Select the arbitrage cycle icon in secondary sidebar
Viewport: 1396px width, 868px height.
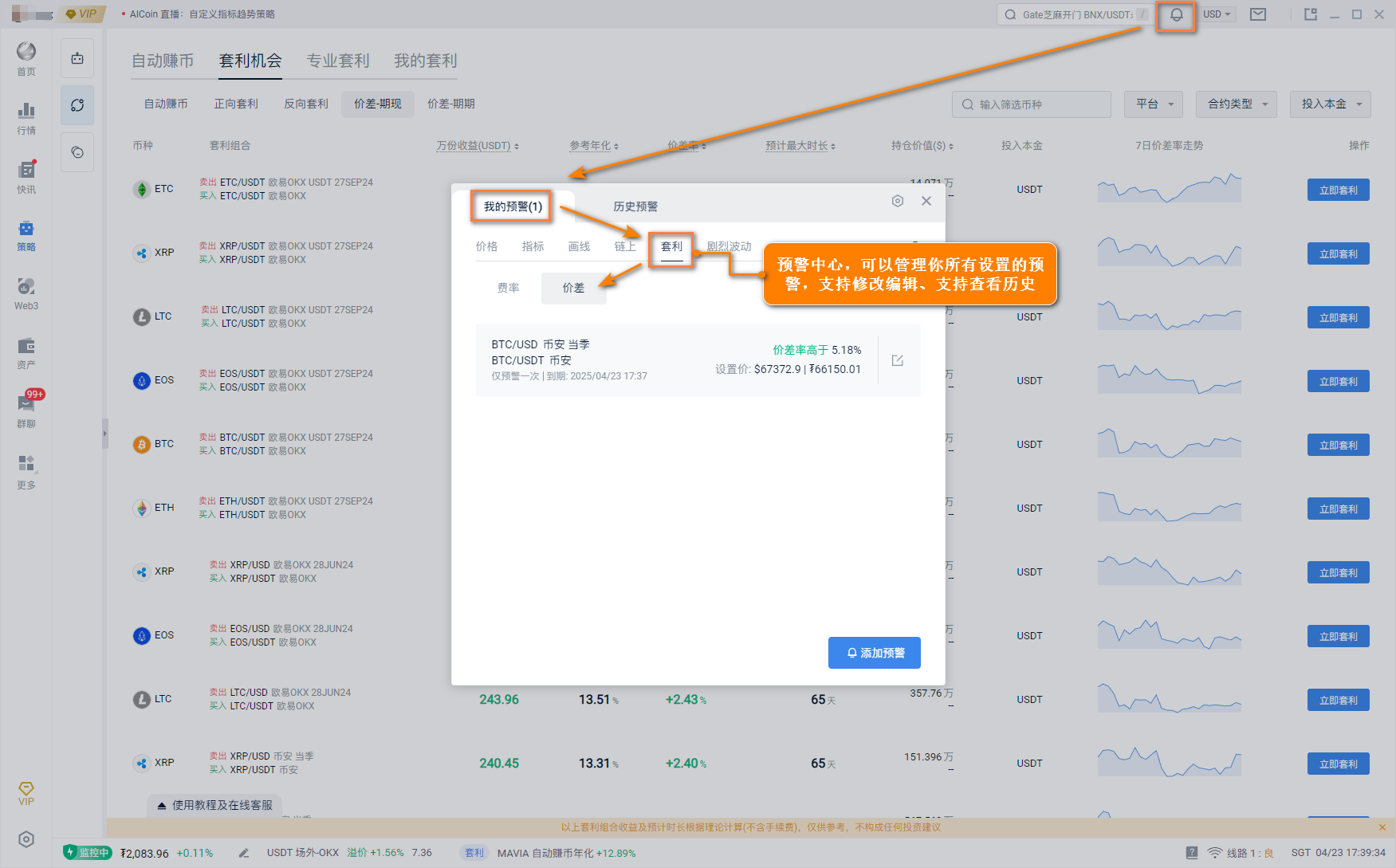(77, 105)
